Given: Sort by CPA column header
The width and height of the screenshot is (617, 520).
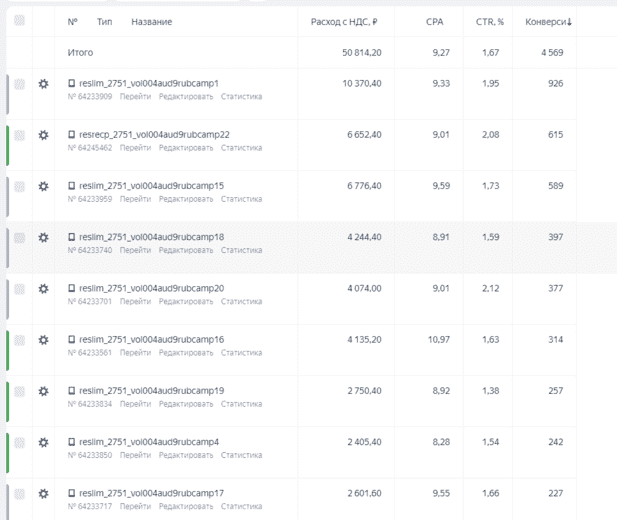Looking at the screenshot, I should [434, 22].
